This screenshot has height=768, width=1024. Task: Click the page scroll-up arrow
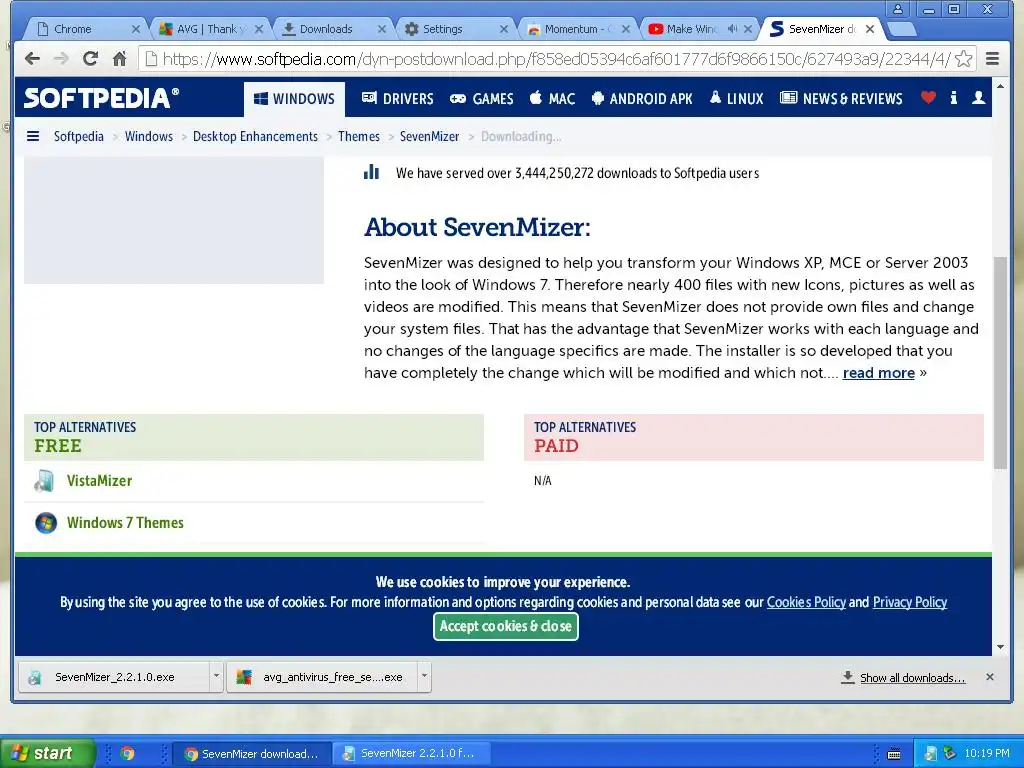click(1000, 86)
